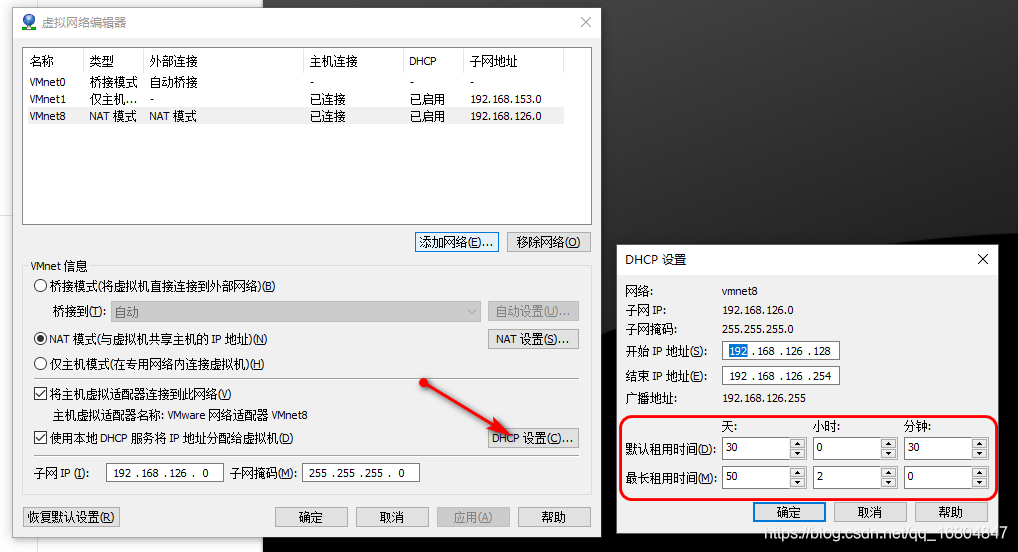
Task: Decrease maximum lease minutes spinner
Action: [980, 483]
